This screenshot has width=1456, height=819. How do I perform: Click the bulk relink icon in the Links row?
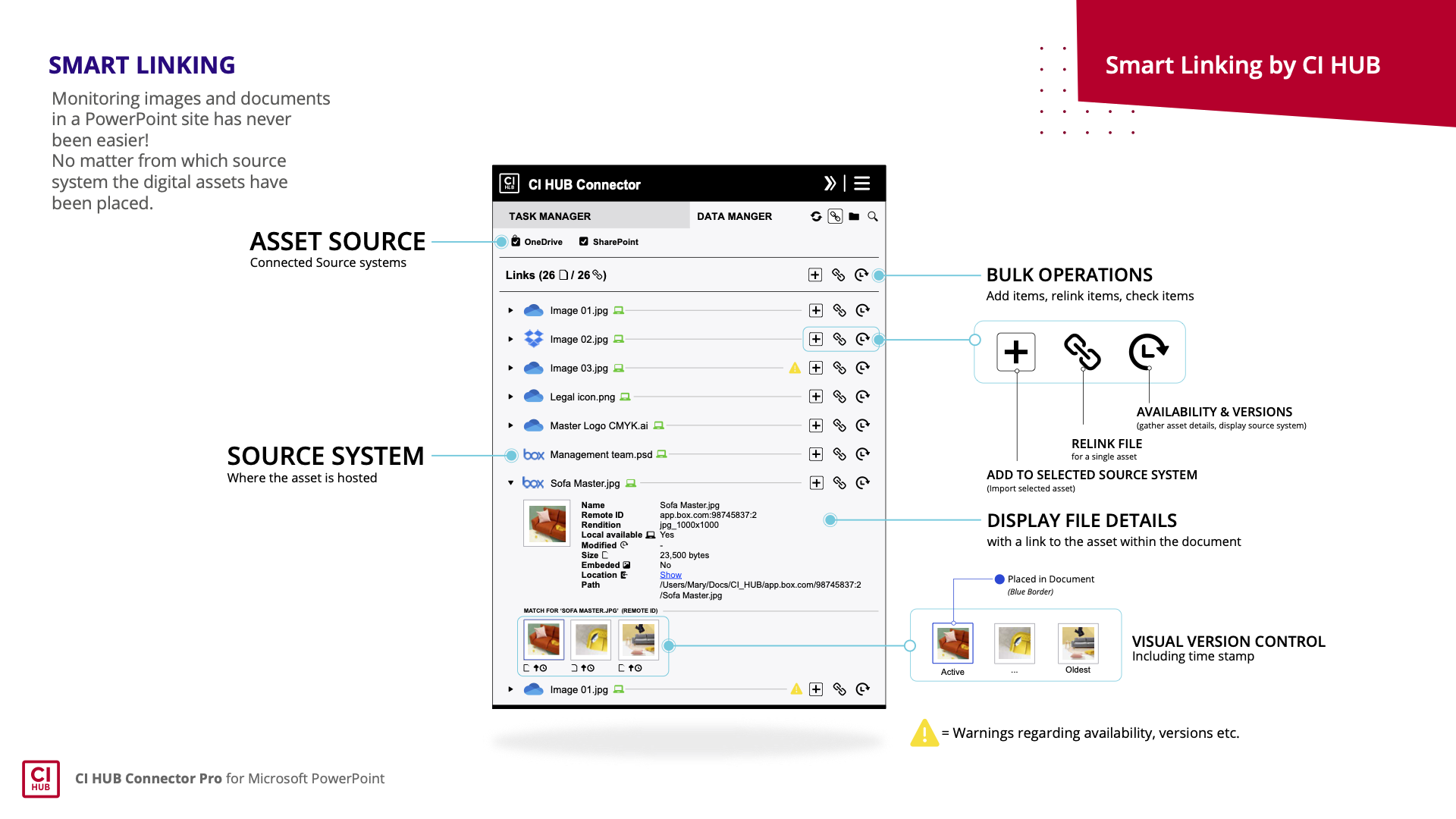coord(838,275)
